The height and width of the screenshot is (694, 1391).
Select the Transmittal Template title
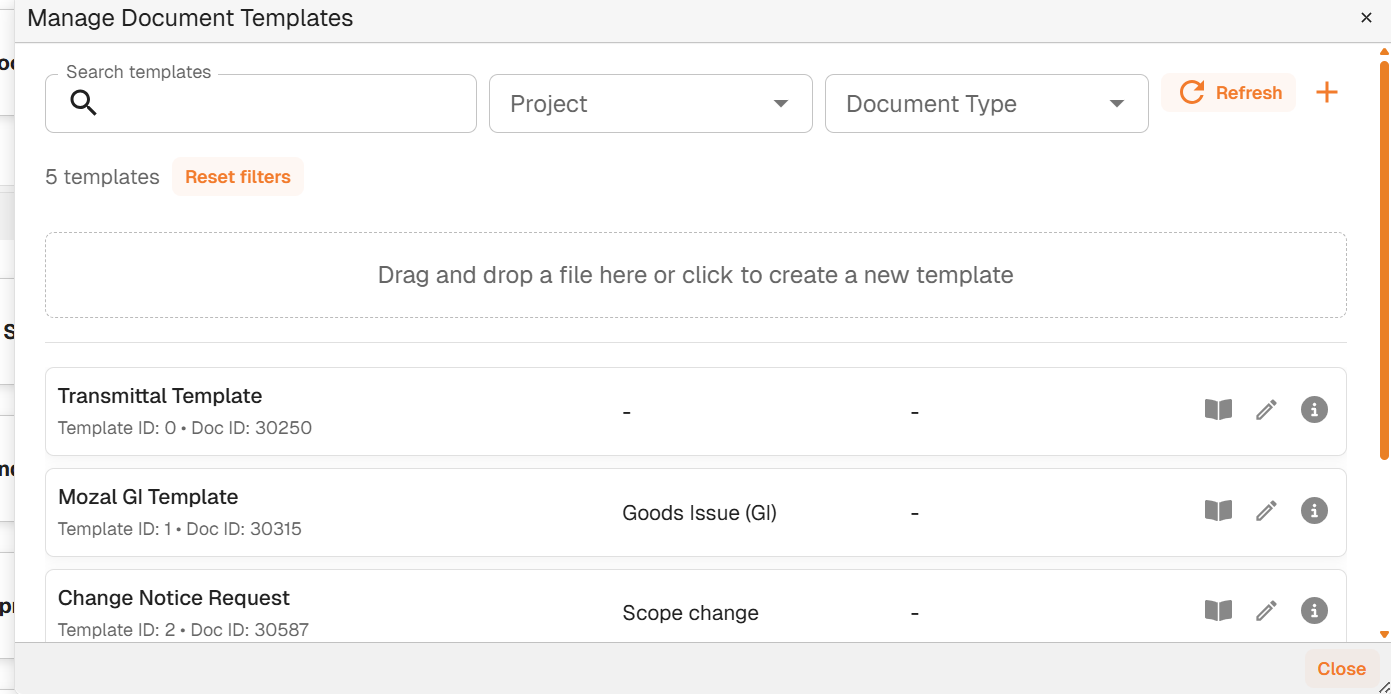pos(160,396)
